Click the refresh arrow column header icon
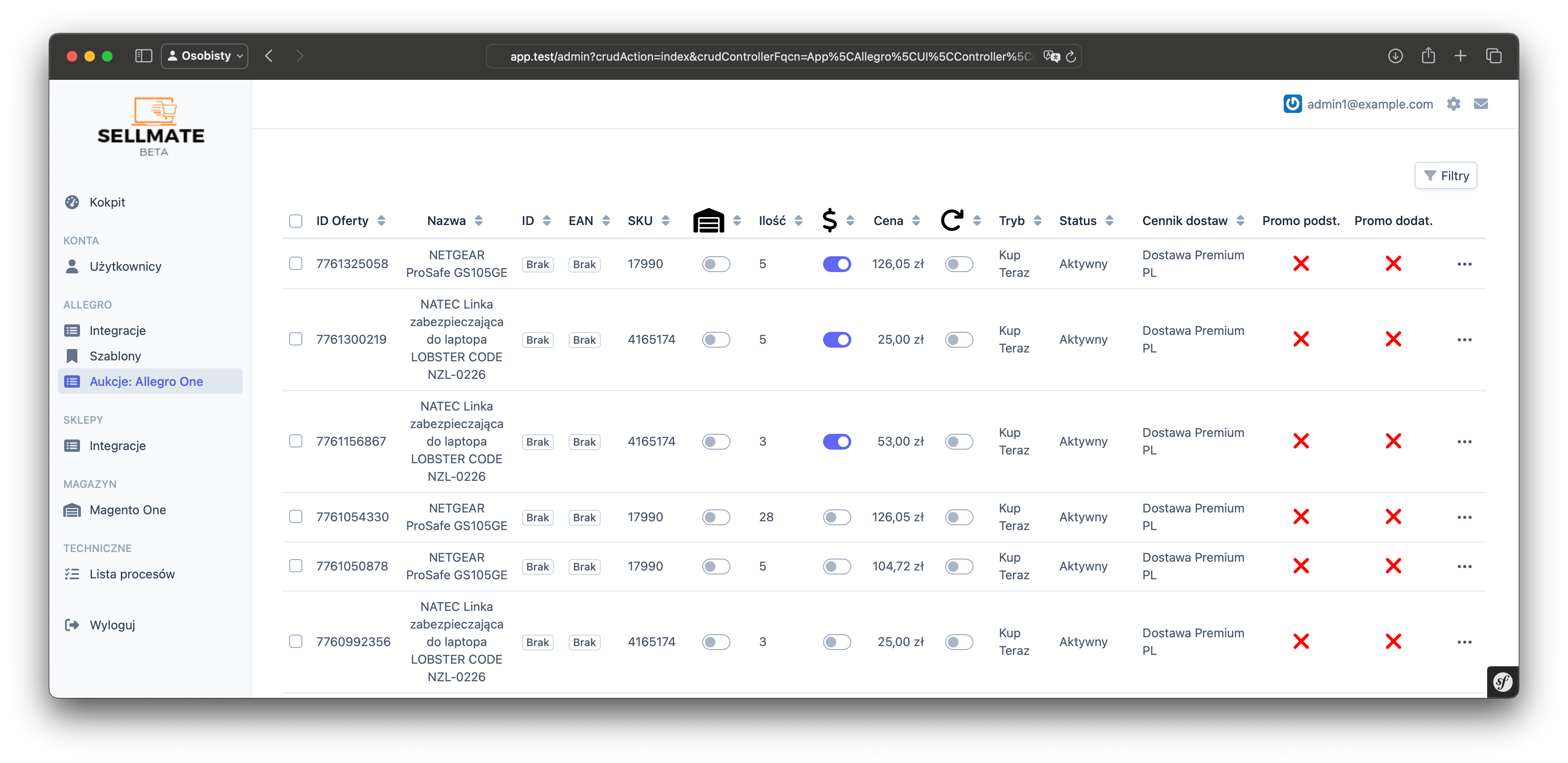Viewport: 1568px width, 763px height. tap(952, 221)
